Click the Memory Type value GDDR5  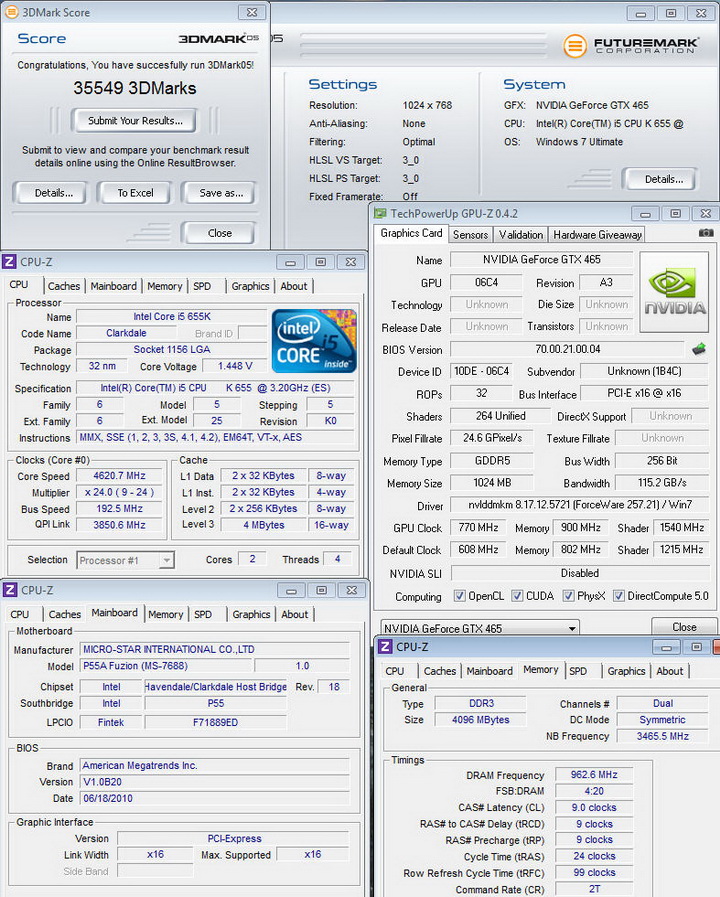point(492,461)
